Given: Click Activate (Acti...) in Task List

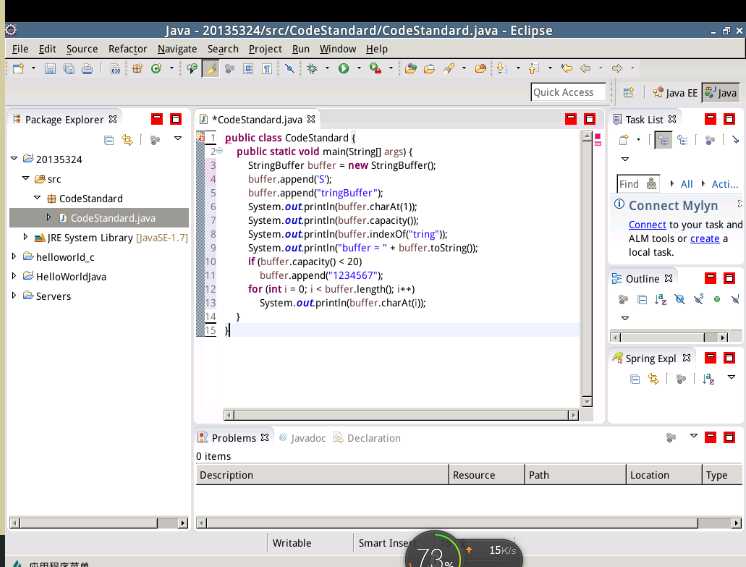Looking at the screenshot, I should 725,185.
